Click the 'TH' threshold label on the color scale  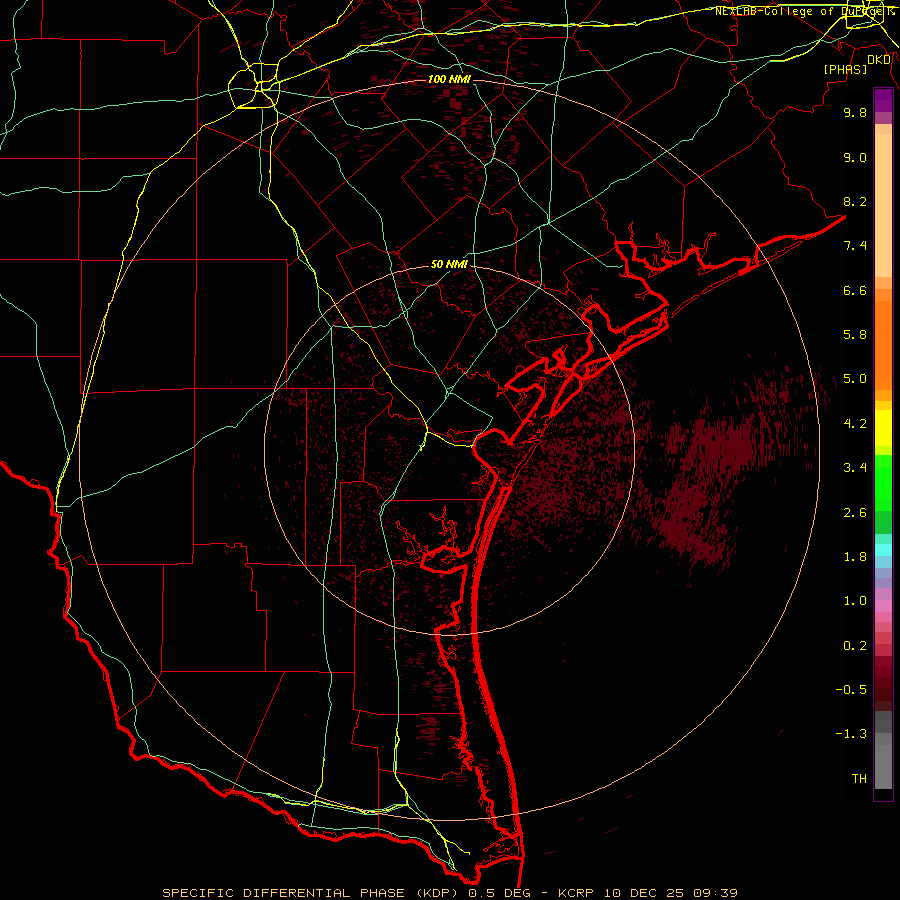859,779
